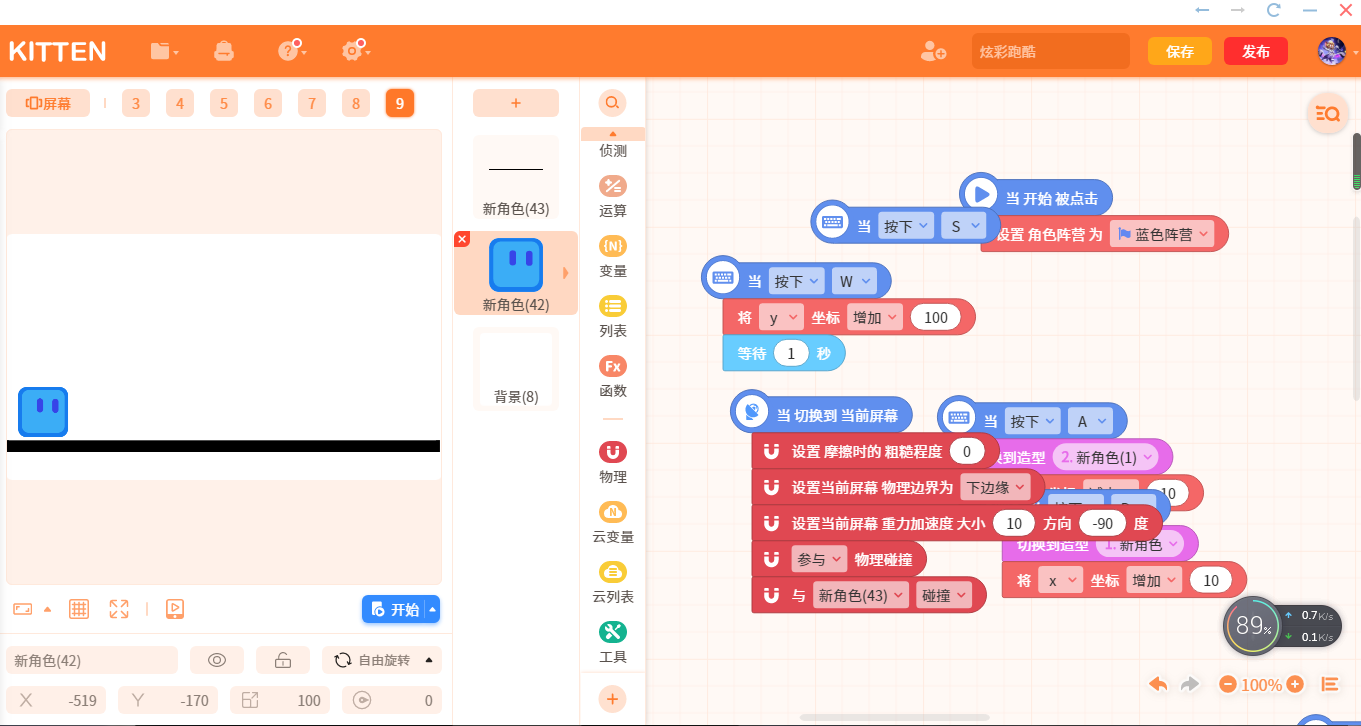Open the 碰撞 dropdown in the block
Image resolution: width=1361 pixels, height=726 pixels.
pyautogui.click(x=944, y=595)
